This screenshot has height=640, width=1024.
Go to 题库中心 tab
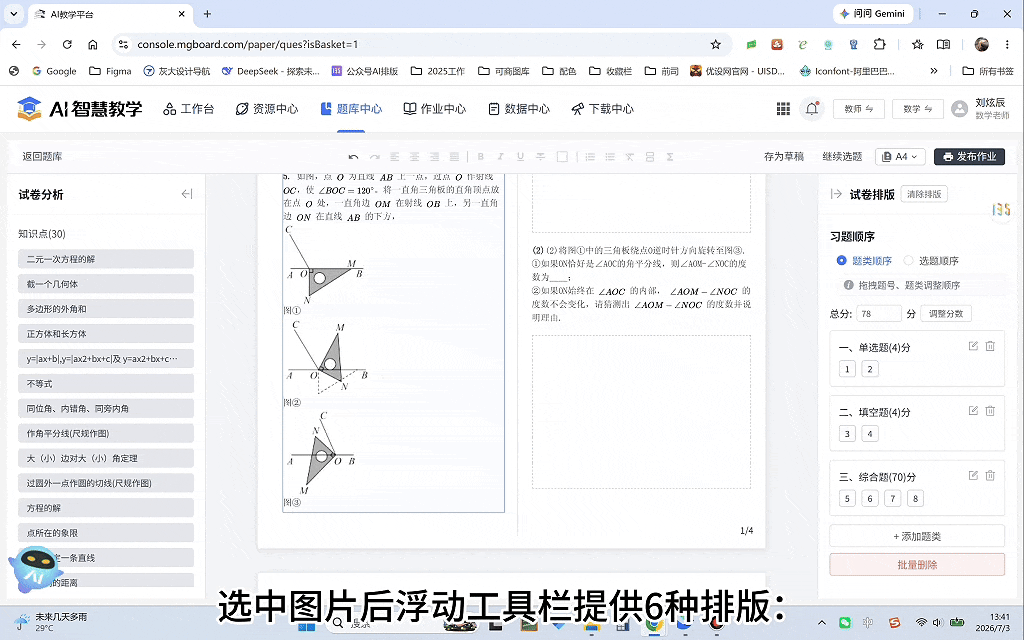[x=351, y=109]
